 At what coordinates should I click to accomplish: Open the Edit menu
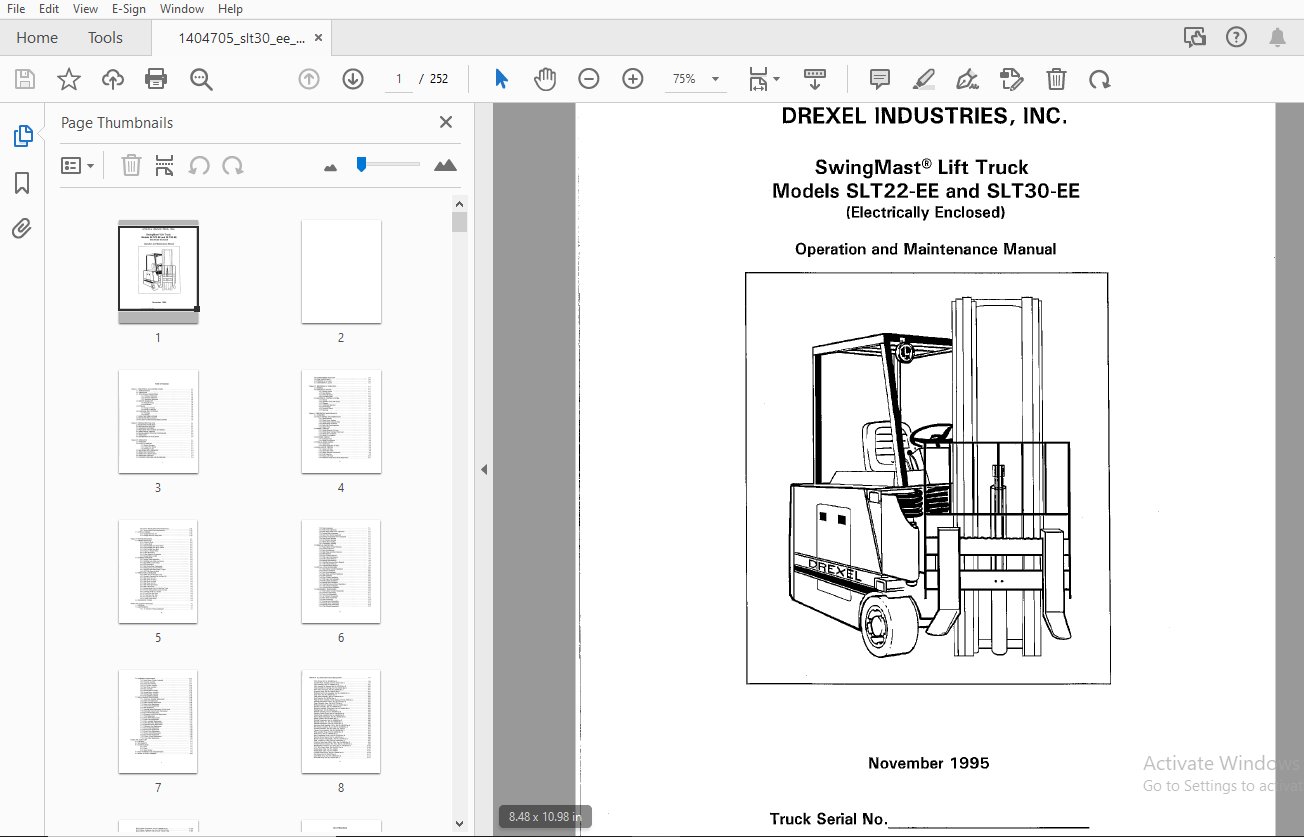point(49,9)
